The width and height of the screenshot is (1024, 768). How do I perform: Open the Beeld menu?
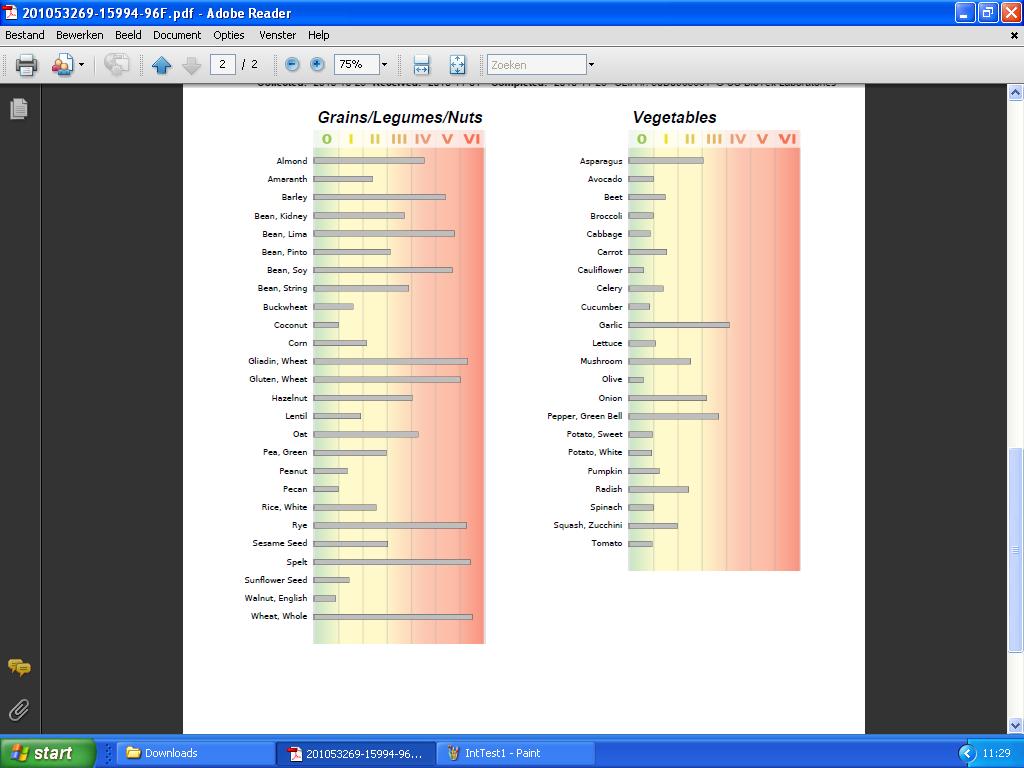[128, 35]
